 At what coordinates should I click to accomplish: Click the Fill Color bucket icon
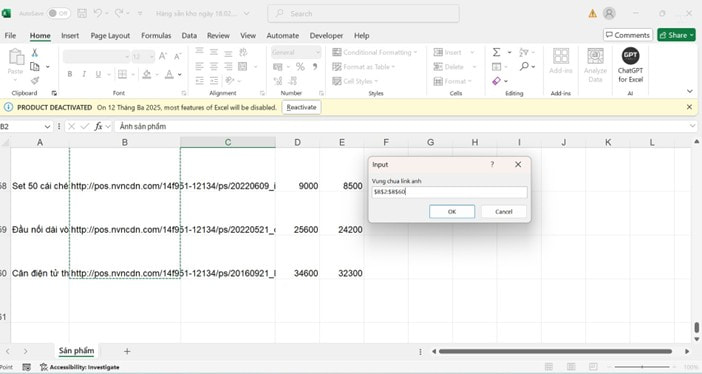146,74
